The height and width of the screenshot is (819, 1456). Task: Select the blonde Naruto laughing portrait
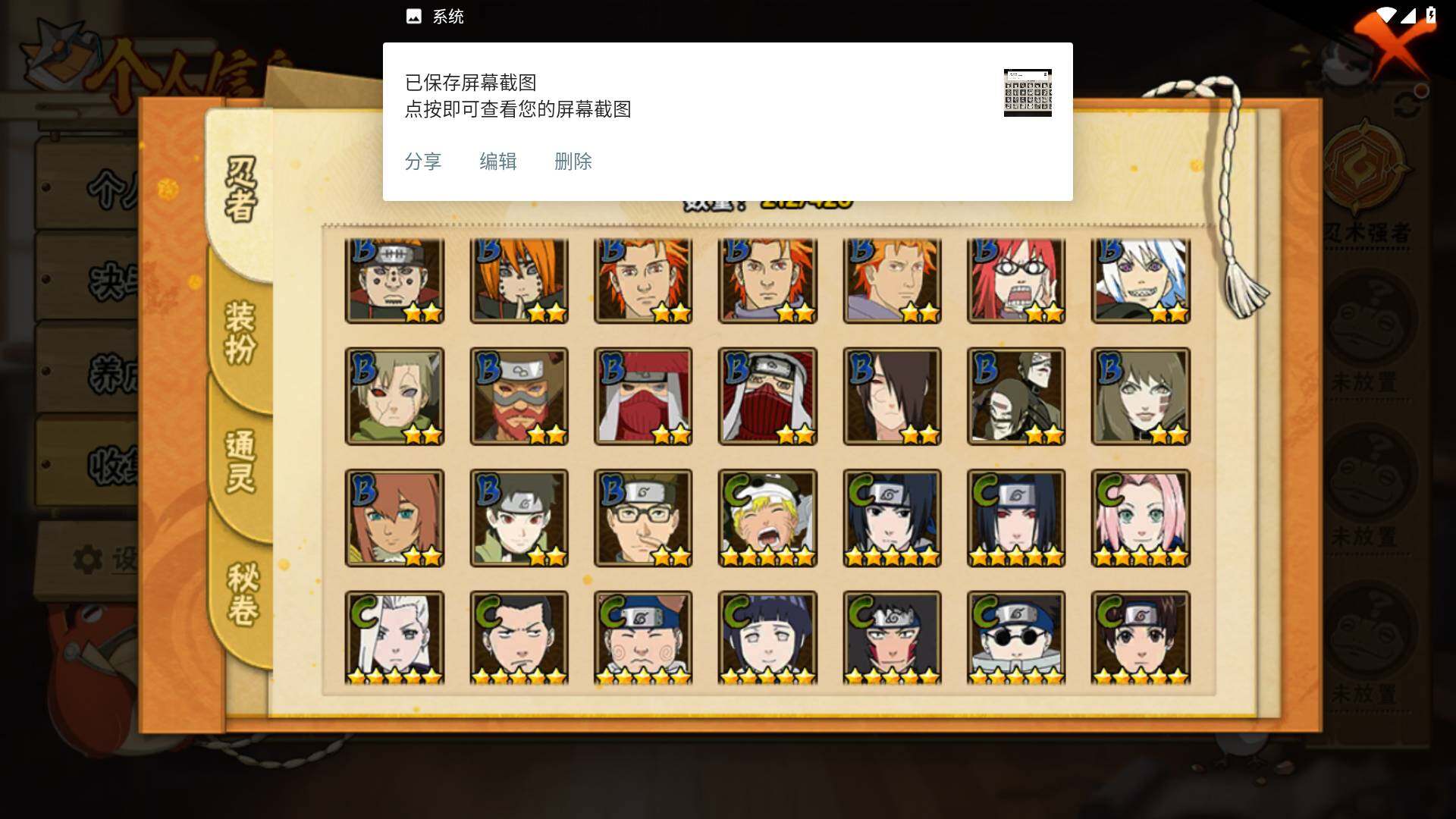[x=767, y=518]
